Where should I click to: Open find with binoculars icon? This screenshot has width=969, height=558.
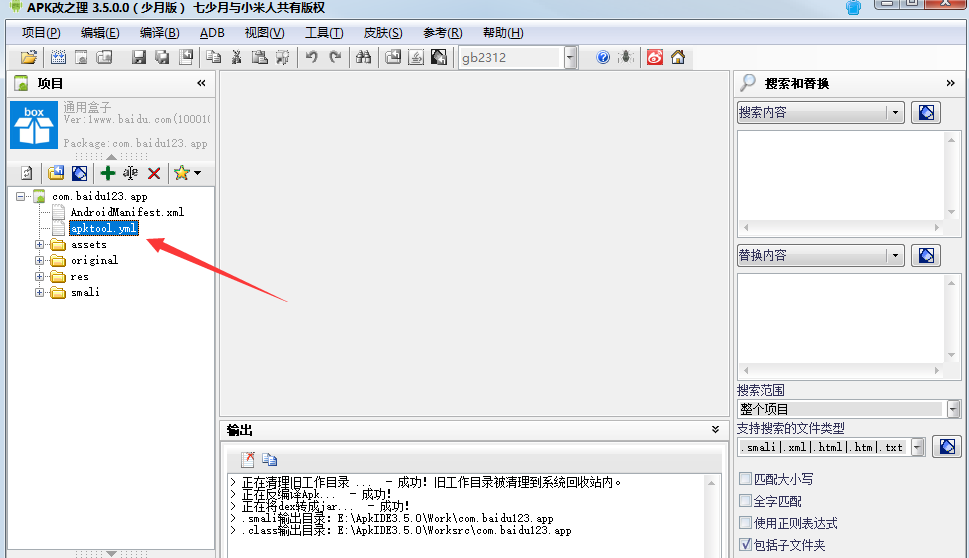point(363,57)
